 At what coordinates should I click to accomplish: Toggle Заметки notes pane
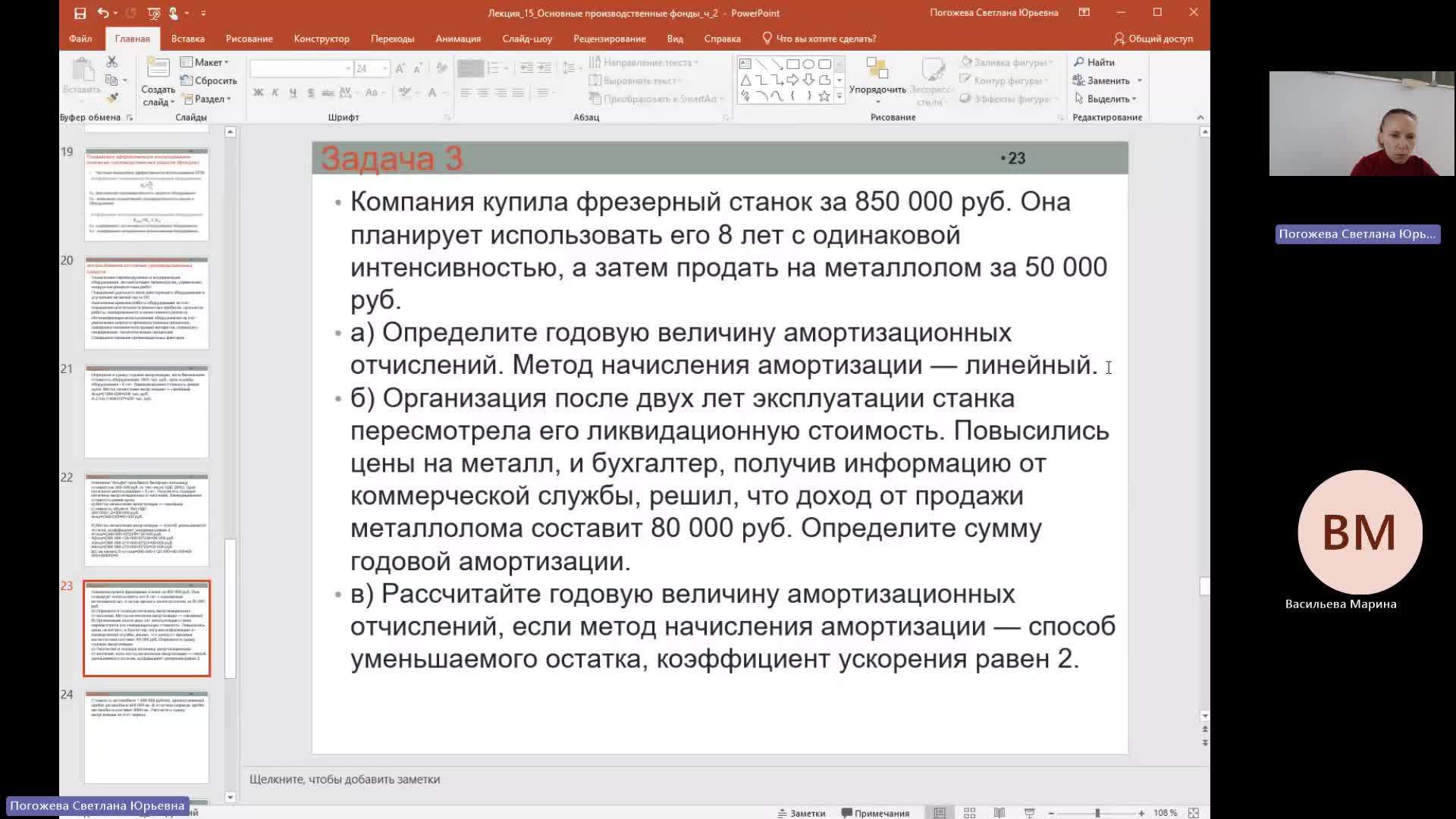[x=802, y=813]
